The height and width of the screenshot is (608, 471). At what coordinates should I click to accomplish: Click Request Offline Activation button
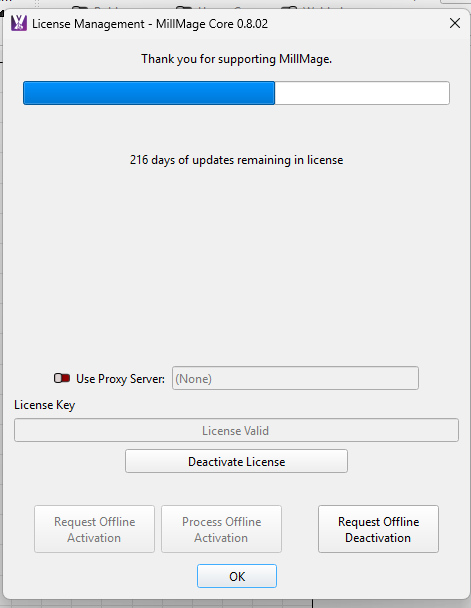(94, 529)
